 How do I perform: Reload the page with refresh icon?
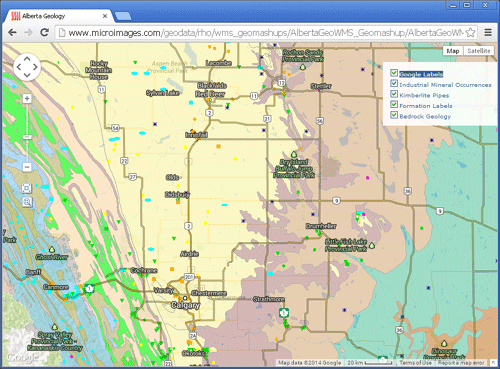(x=44, y=32)
